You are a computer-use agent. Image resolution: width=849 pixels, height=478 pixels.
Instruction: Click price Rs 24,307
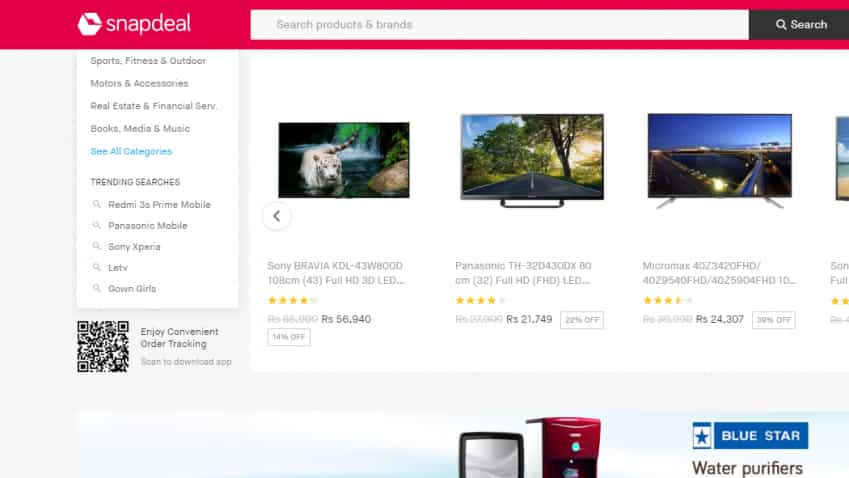720,319
